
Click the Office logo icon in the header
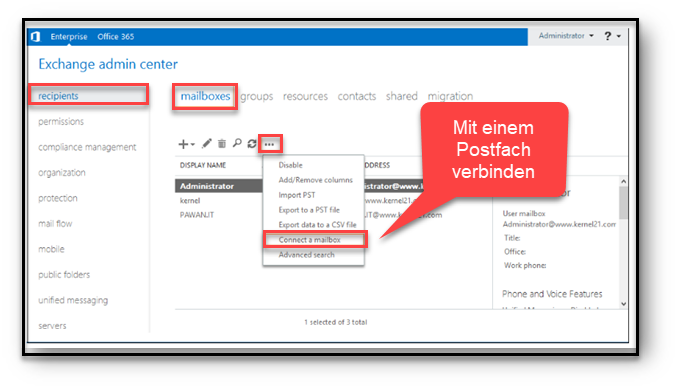coord(35,37)
